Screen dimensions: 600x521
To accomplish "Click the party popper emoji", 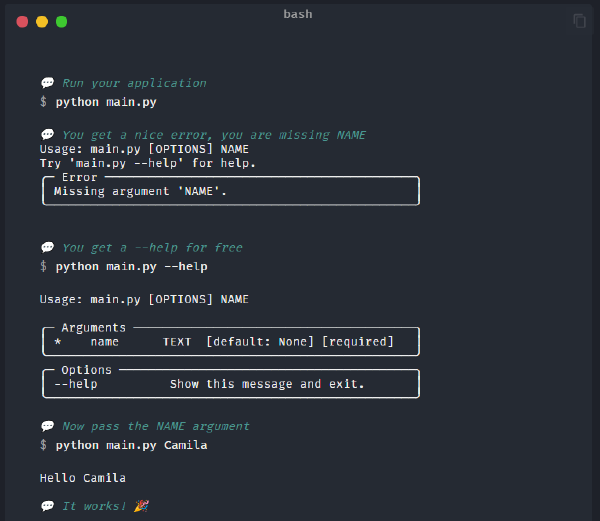I will (x=141, y=506).
